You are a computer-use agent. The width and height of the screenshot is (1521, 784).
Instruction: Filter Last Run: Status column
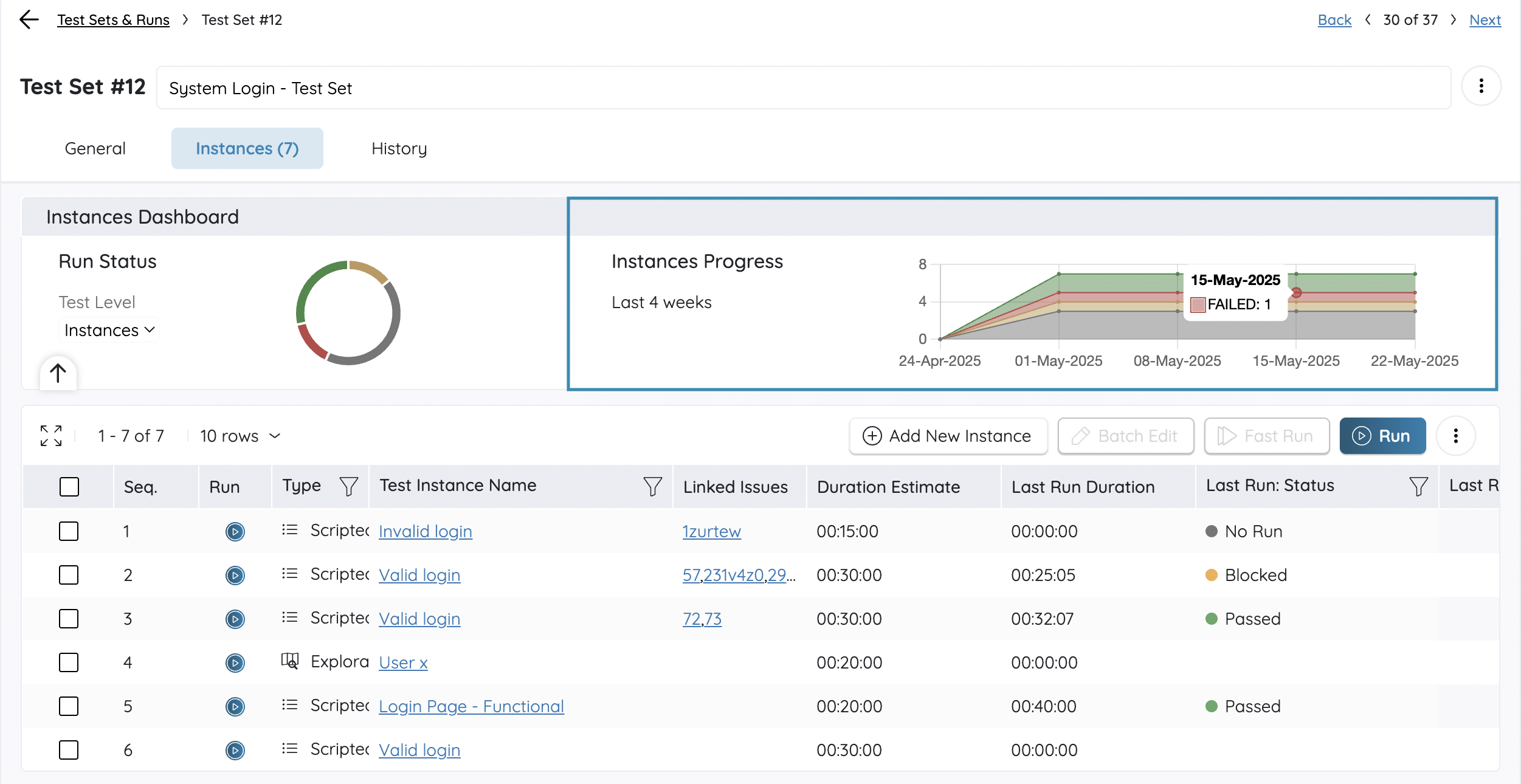(1418, 486)
